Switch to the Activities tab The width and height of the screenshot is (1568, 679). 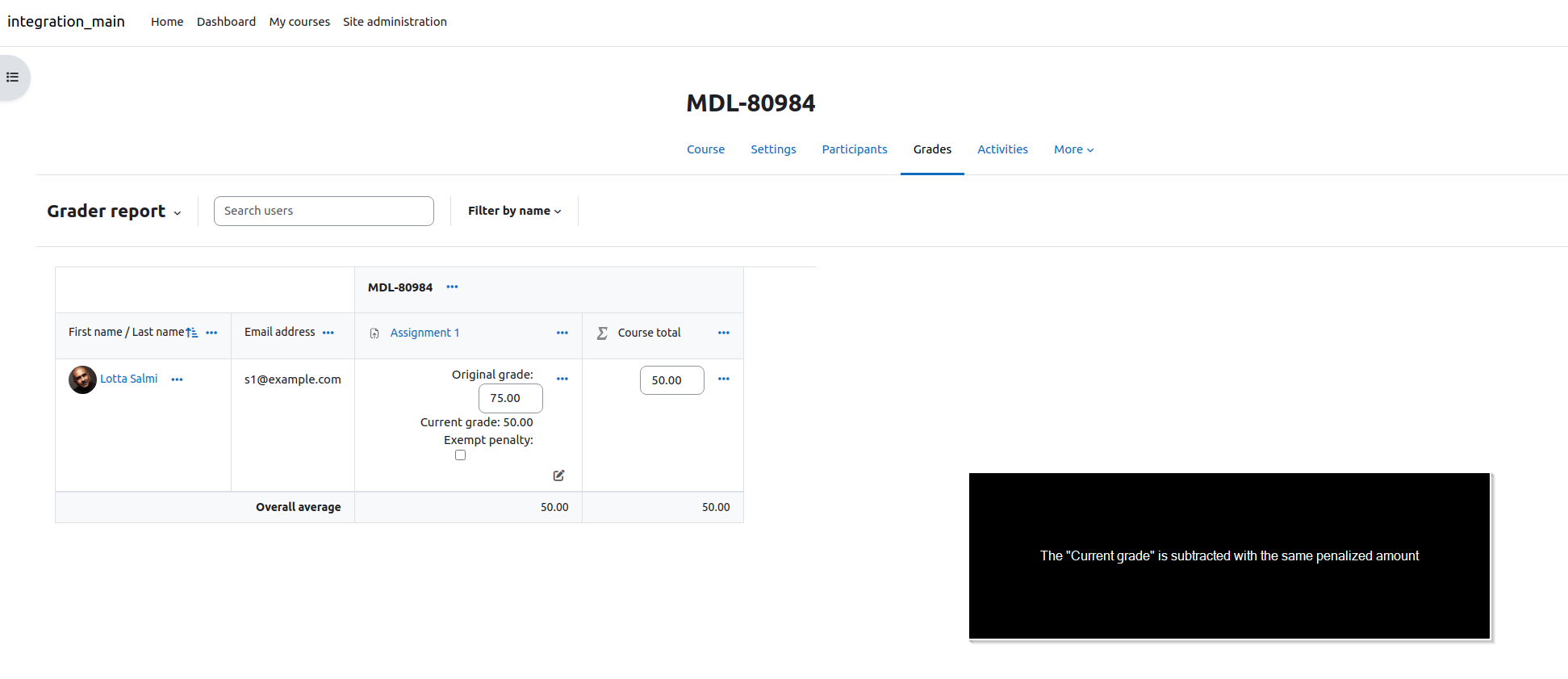pyautogui.click(x=1002, y=149)
